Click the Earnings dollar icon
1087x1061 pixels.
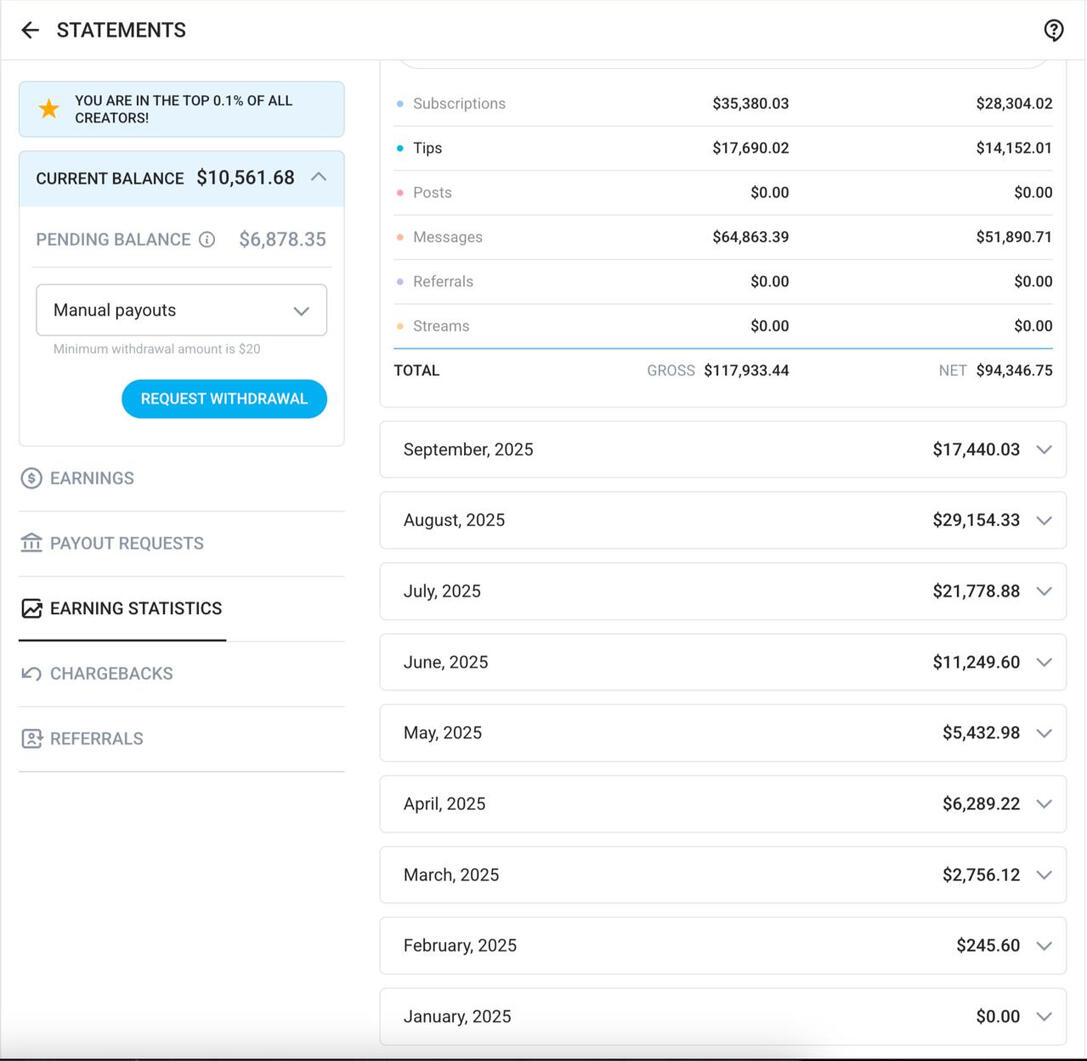tap(32, 478)
